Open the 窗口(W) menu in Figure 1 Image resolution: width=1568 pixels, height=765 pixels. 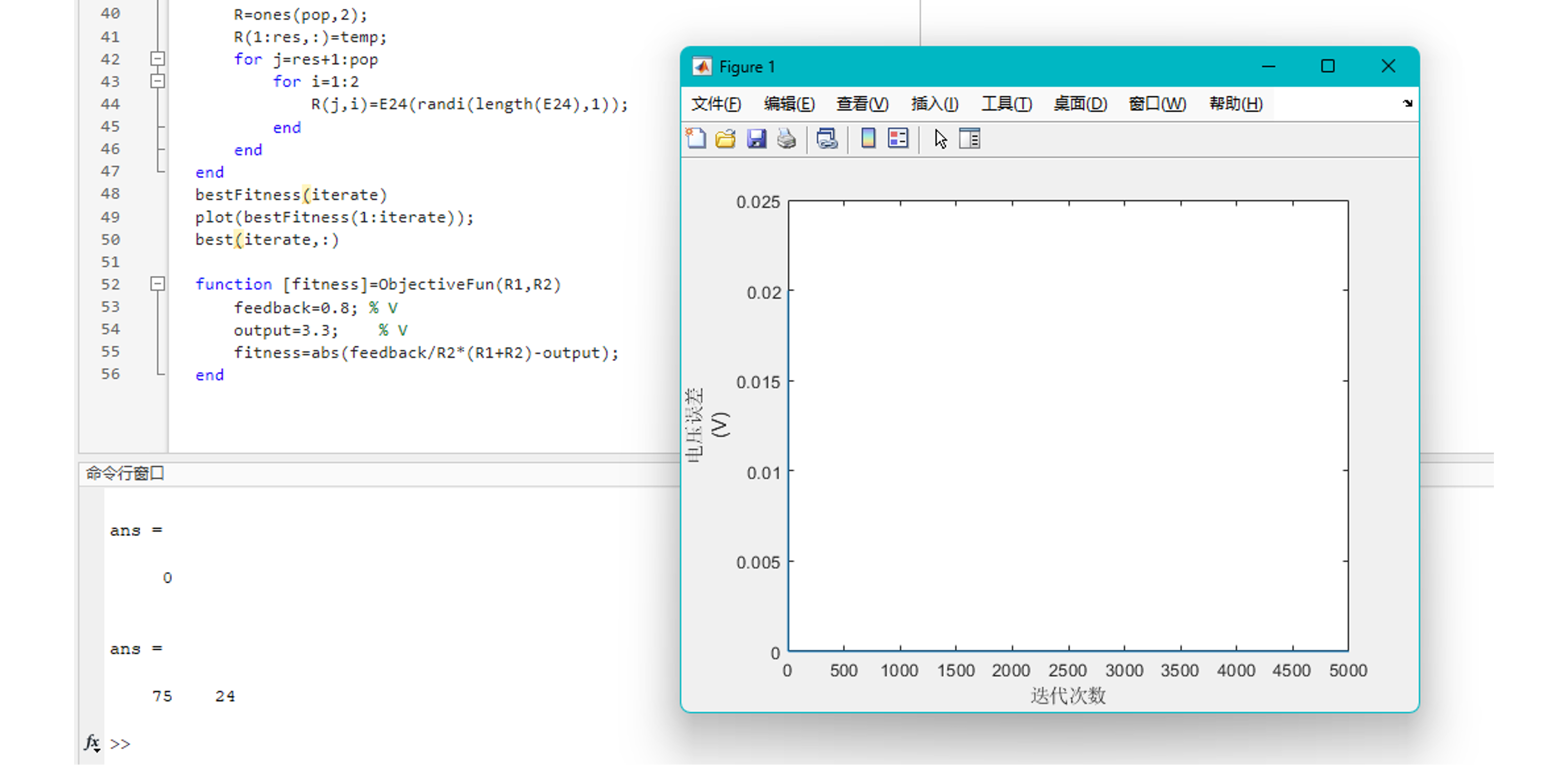1157,104
